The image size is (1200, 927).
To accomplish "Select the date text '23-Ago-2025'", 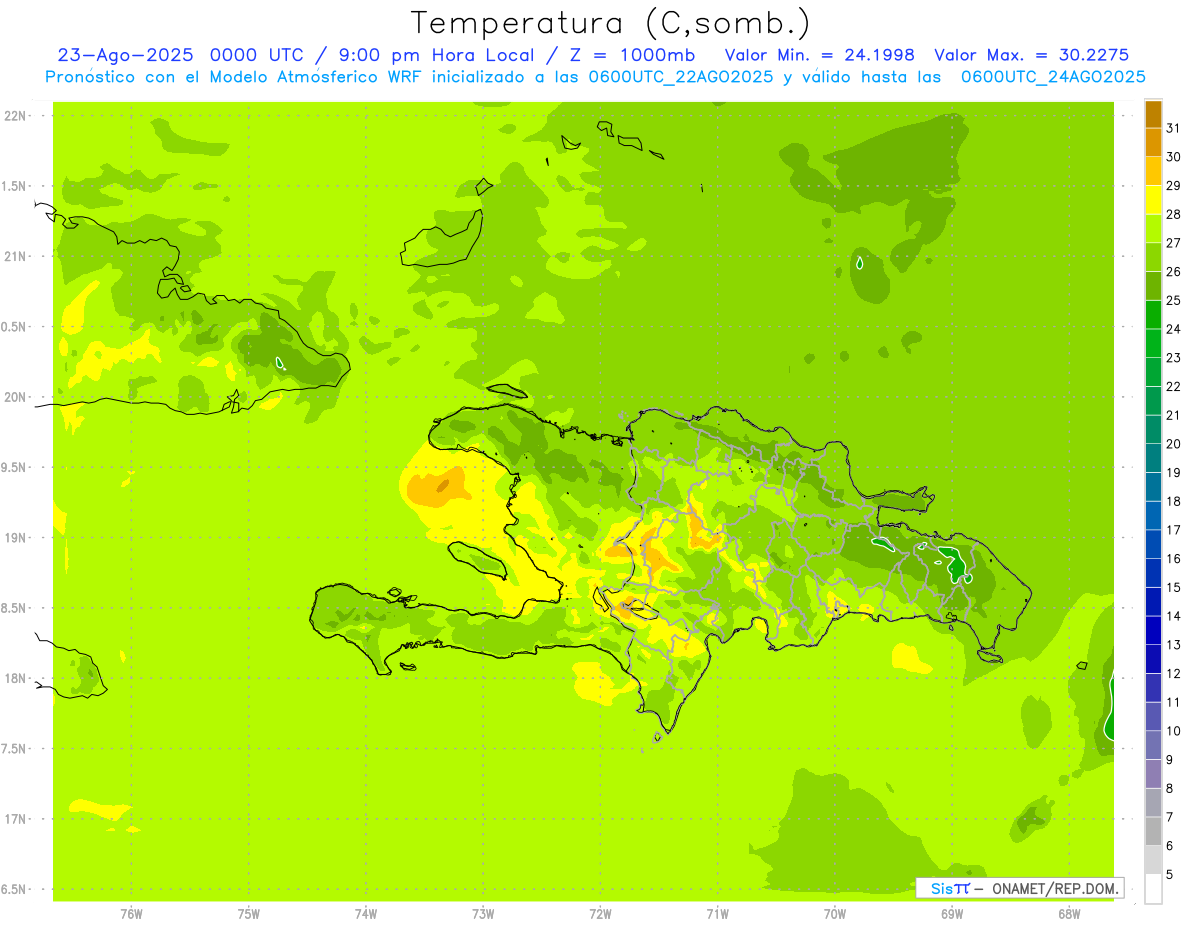I will [x=126, y=55].
